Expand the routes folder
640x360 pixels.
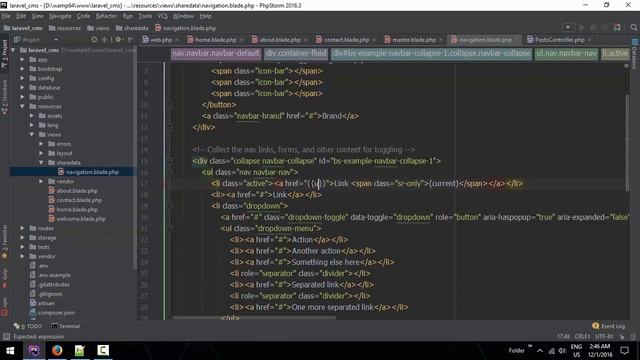click(22, 228)
